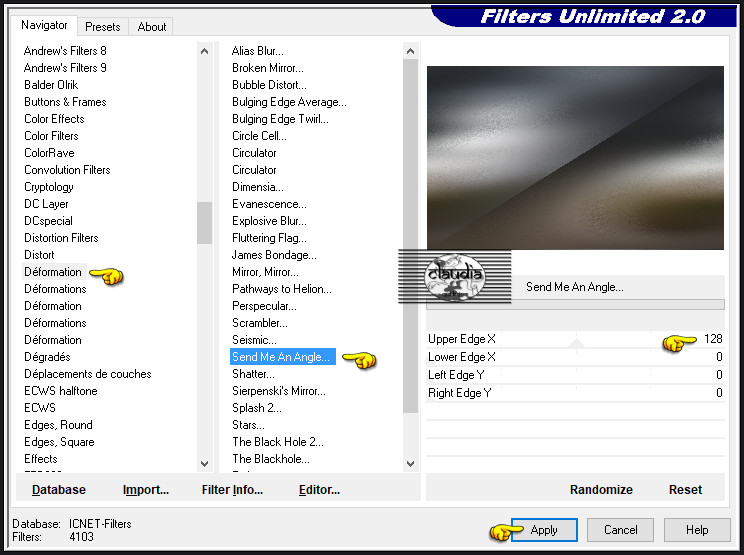Adjust the Lower Edge X slider
The image size is (744, 555).
[x=575, y=357]
